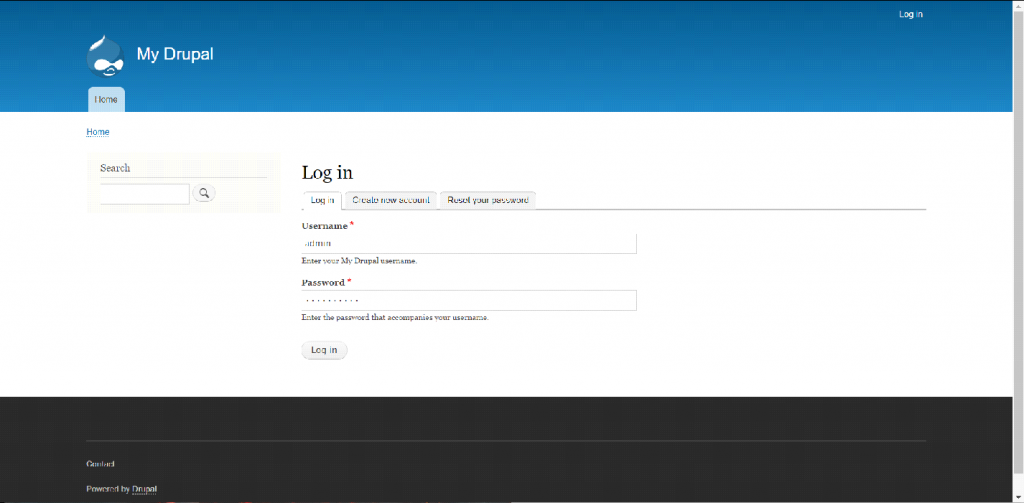This screenshot has width=1024, height=503.
Task: Open the Contact footer link
Action: click(x=101, y=464)
